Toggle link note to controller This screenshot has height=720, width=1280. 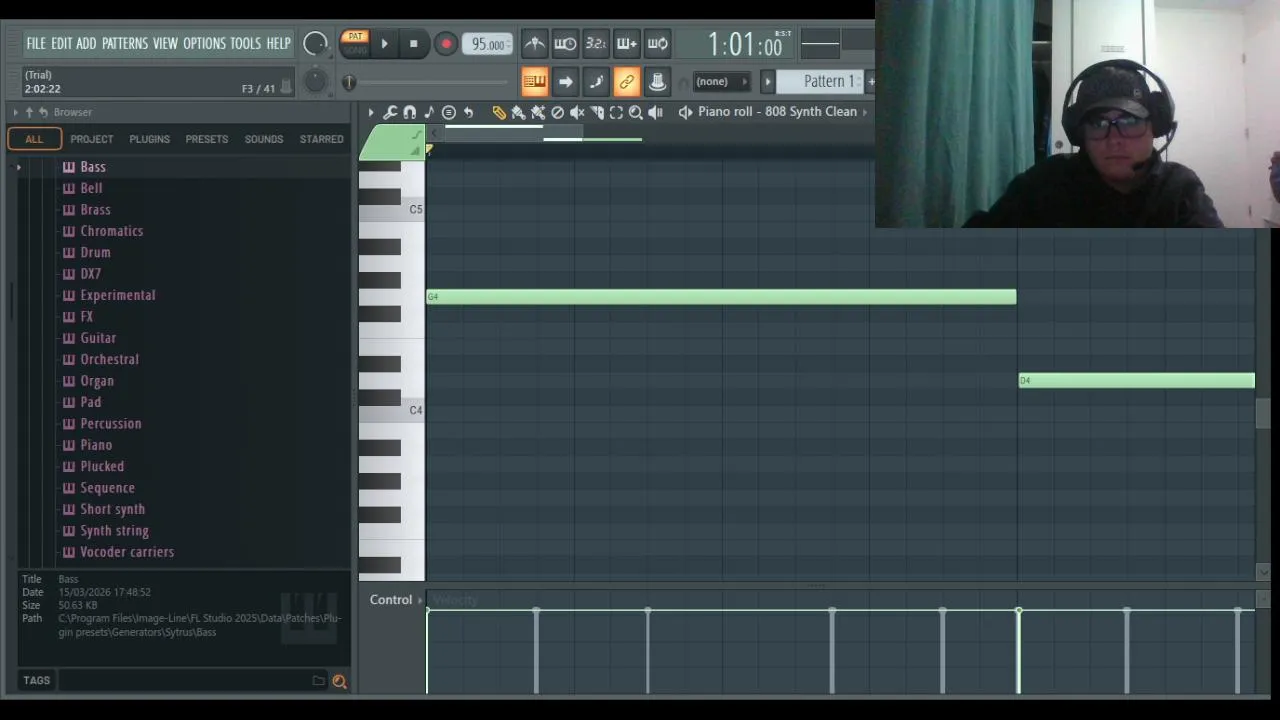tap(627, 81)
